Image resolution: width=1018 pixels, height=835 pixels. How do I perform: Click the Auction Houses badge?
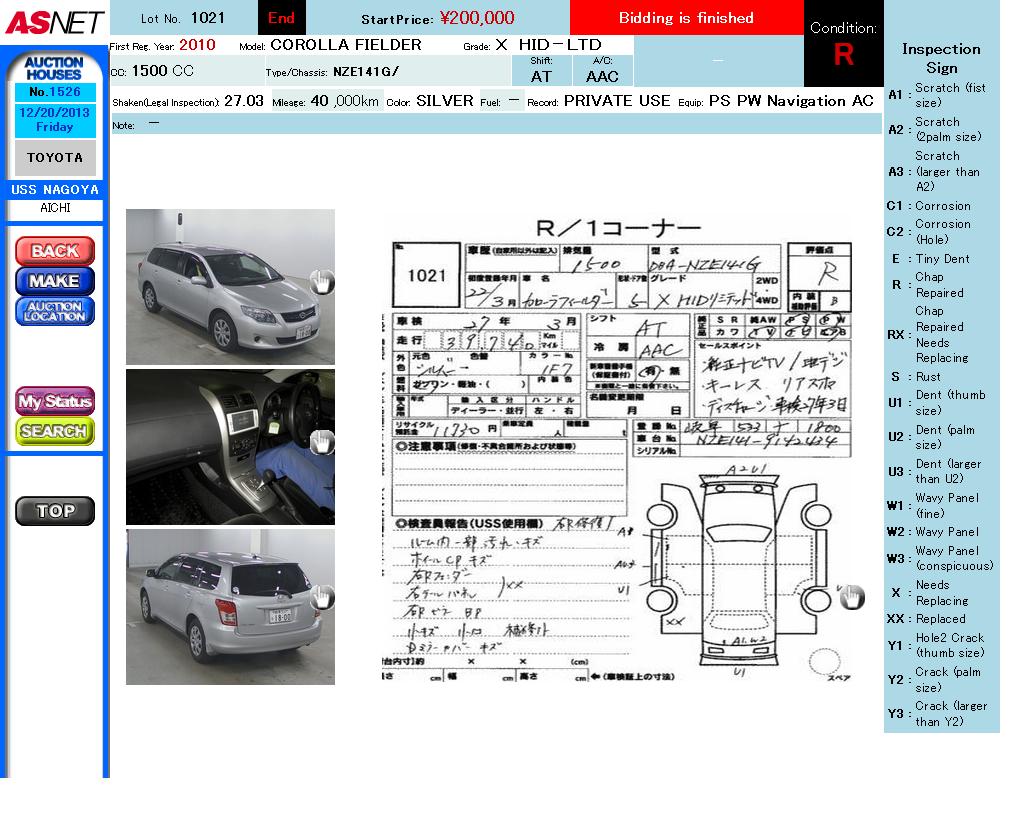(54, 68)
